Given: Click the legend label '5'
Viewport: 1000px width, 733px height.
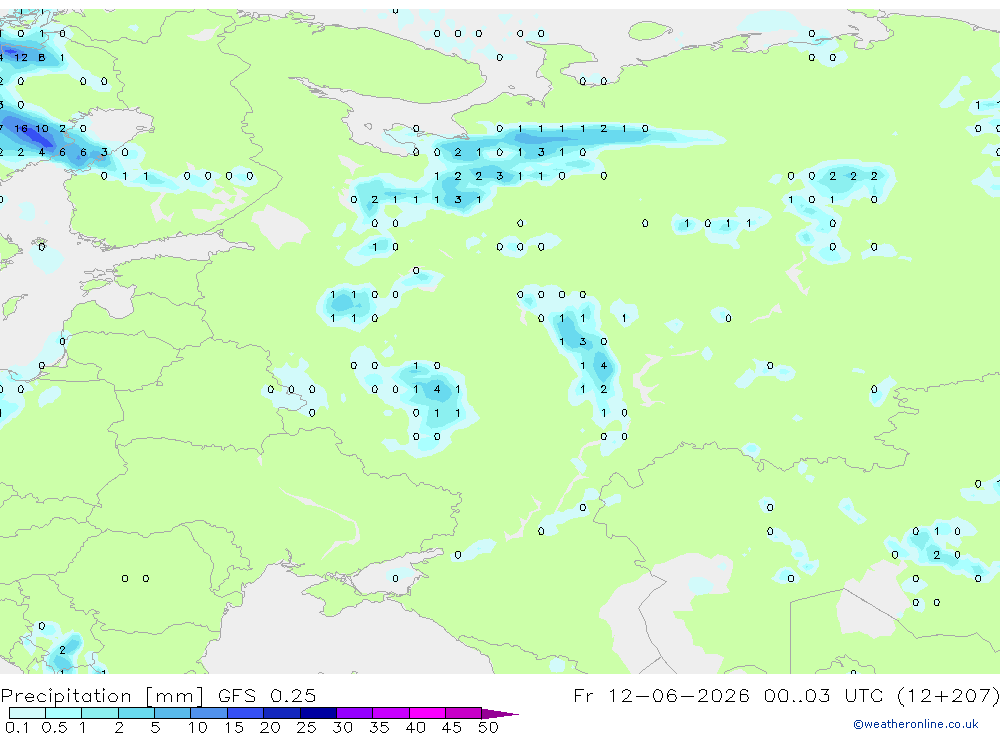Looking at the screenshot, I should 155,727.
